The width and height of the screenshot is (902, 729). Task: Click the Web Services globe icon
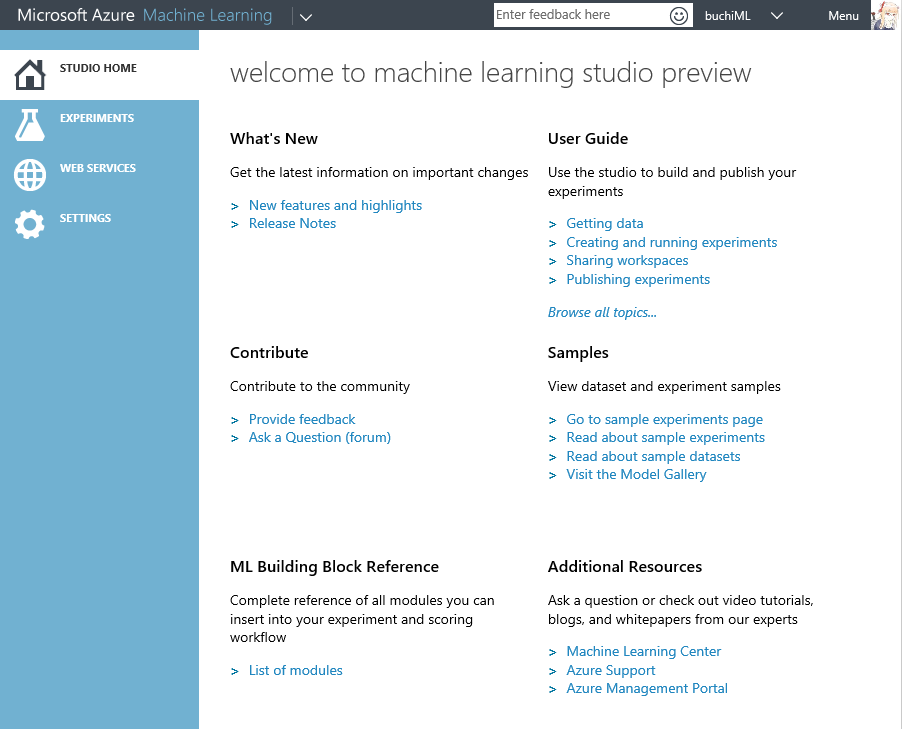click(x=30, y=175)
